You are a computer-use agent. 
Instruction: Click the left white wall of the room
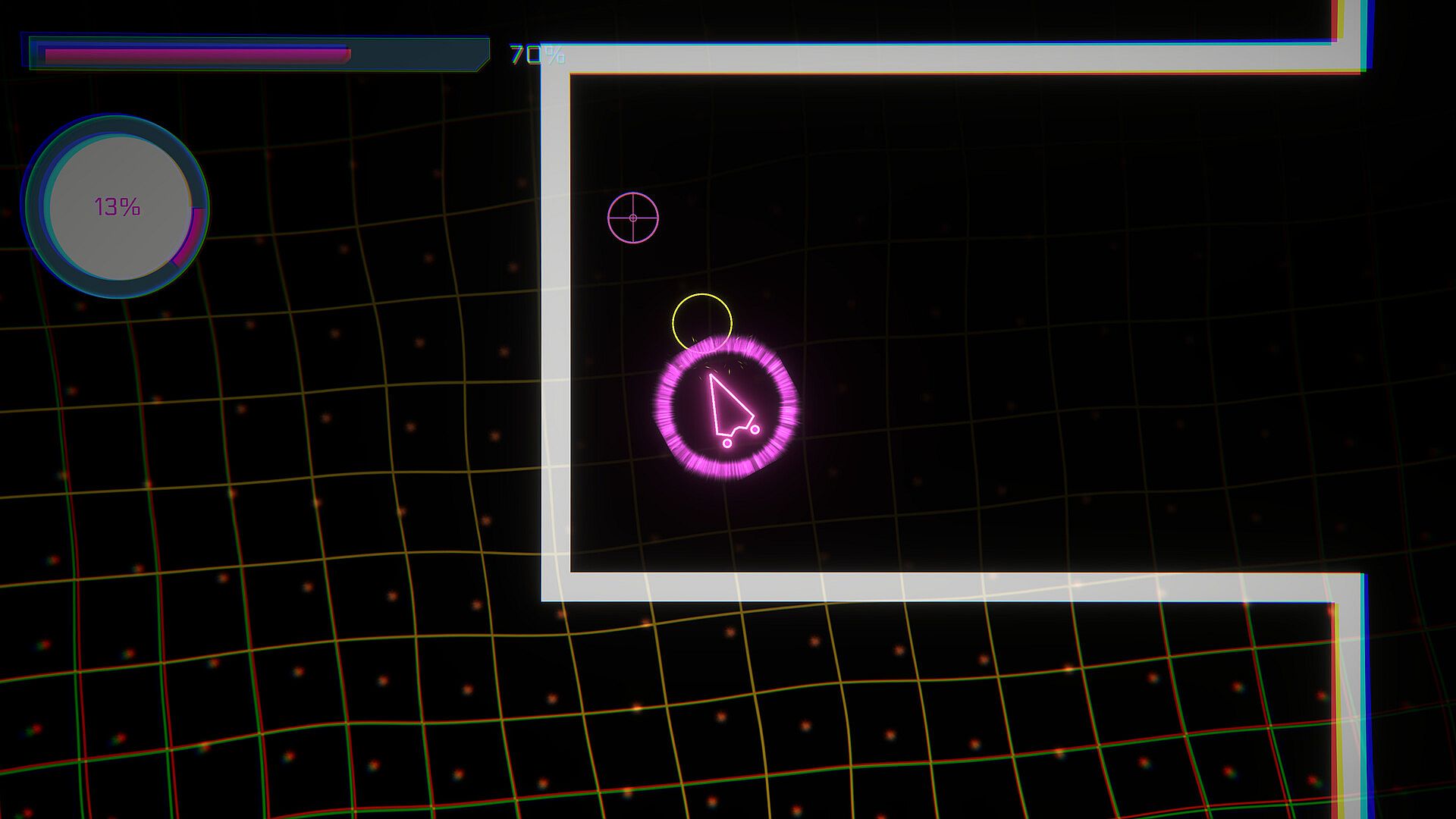555,318
